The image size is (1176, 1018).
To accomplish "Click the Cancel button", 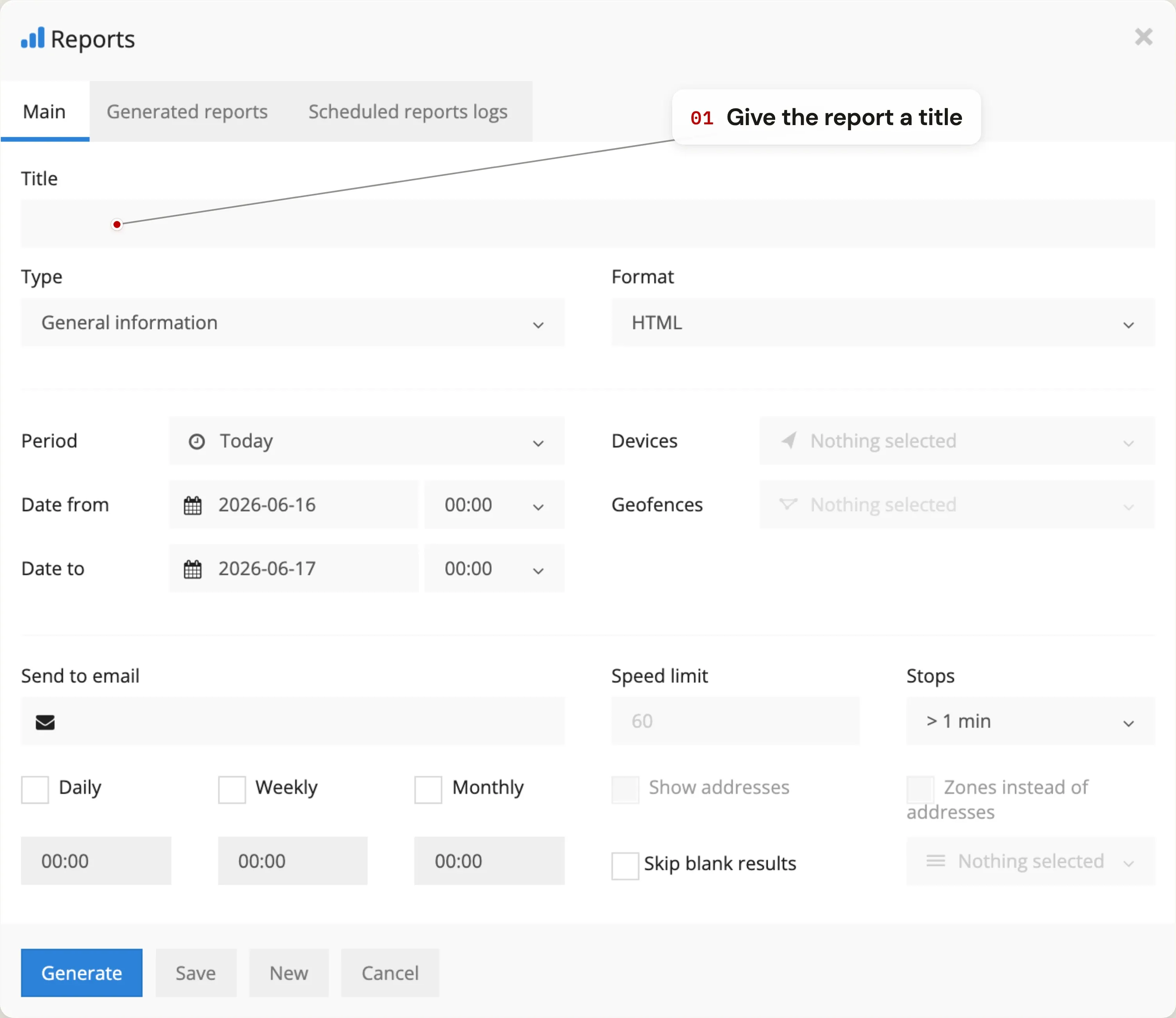I will point(390,972).
